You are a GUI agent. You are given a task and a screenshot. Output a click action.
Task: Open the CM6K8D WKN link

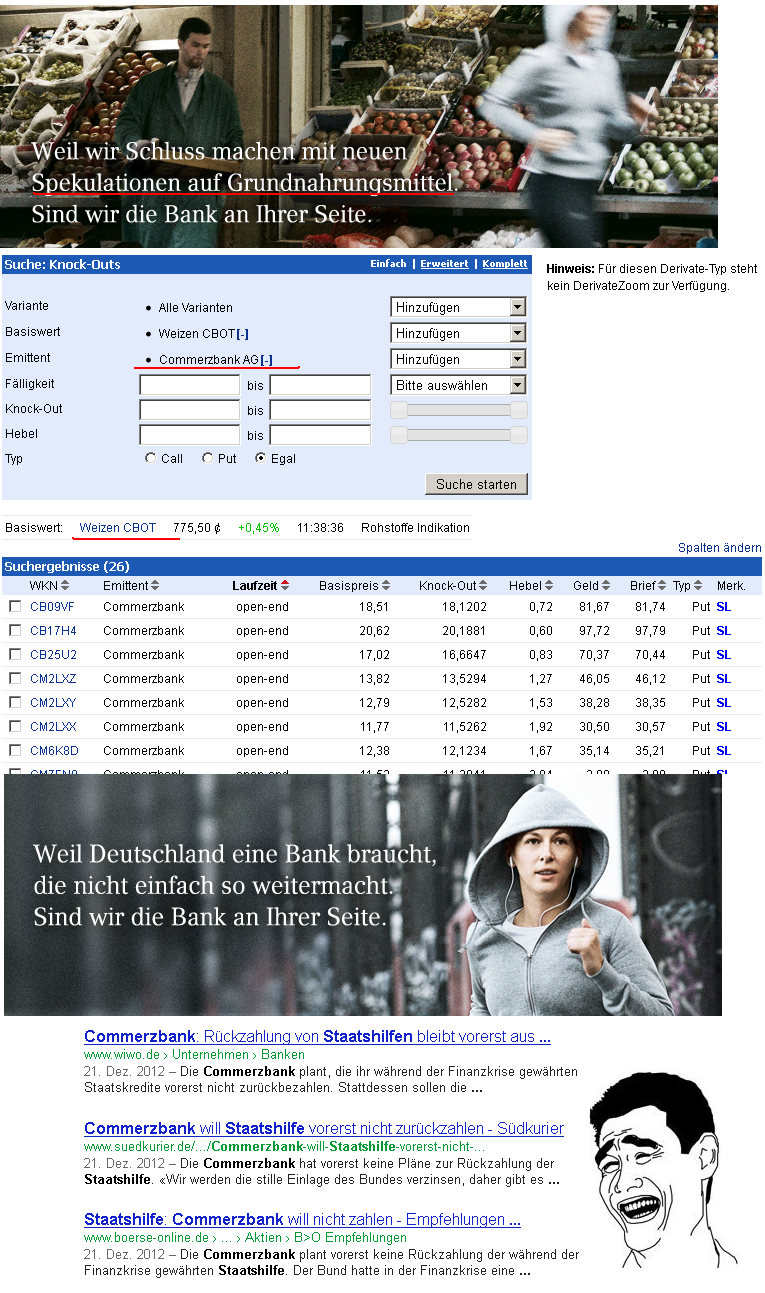tap(53, 751)
